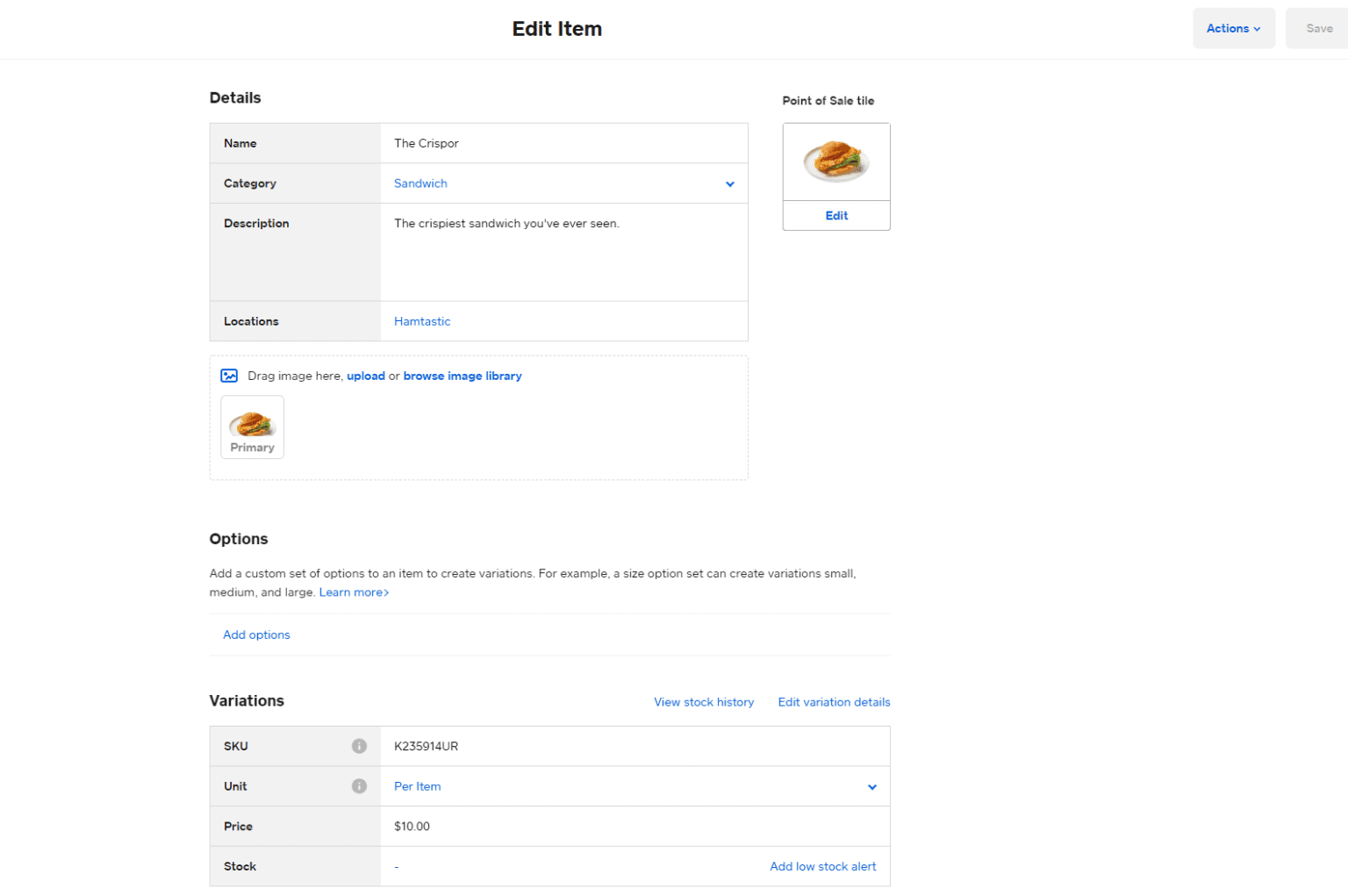
Task: Open the upload link for images
Action: tap(366, 376)
